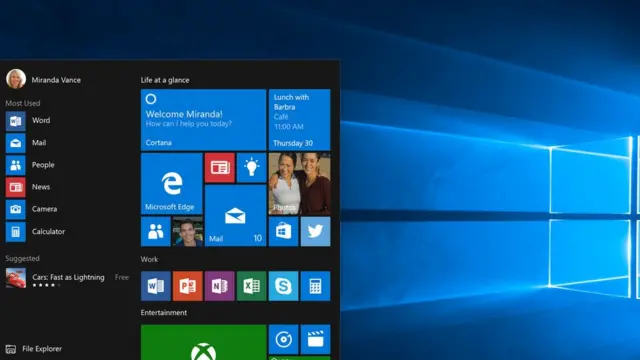Launch the Microsoft Edge tile

point(171,183)
